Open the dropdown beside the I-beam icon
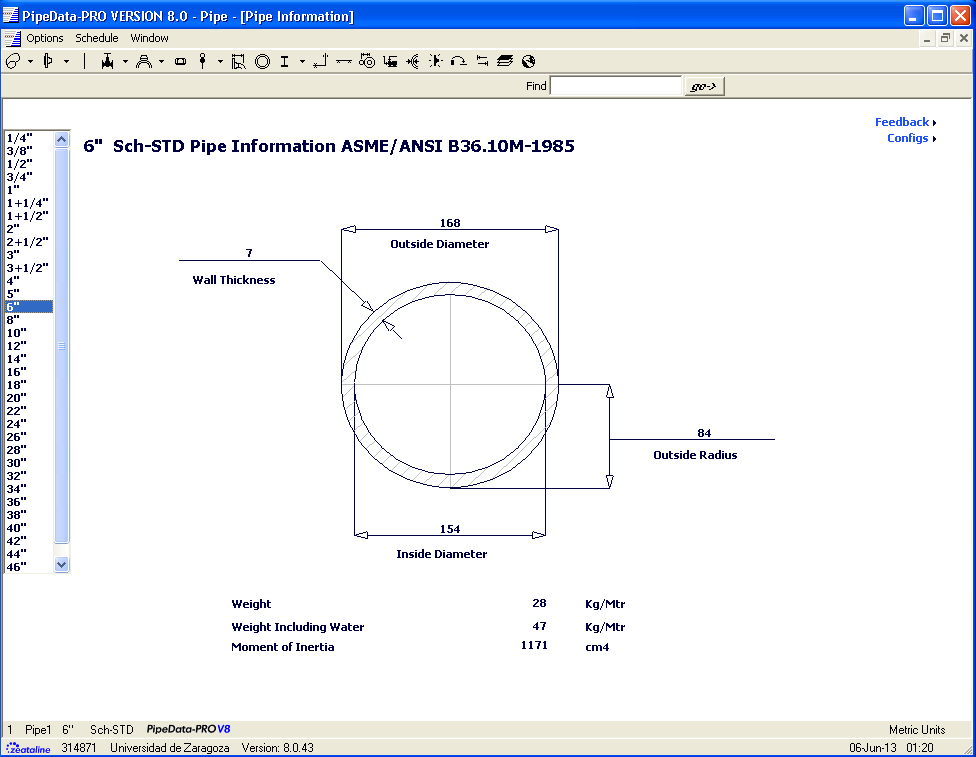The height and width of the screenshot is (757, 976). coord(302,61)
